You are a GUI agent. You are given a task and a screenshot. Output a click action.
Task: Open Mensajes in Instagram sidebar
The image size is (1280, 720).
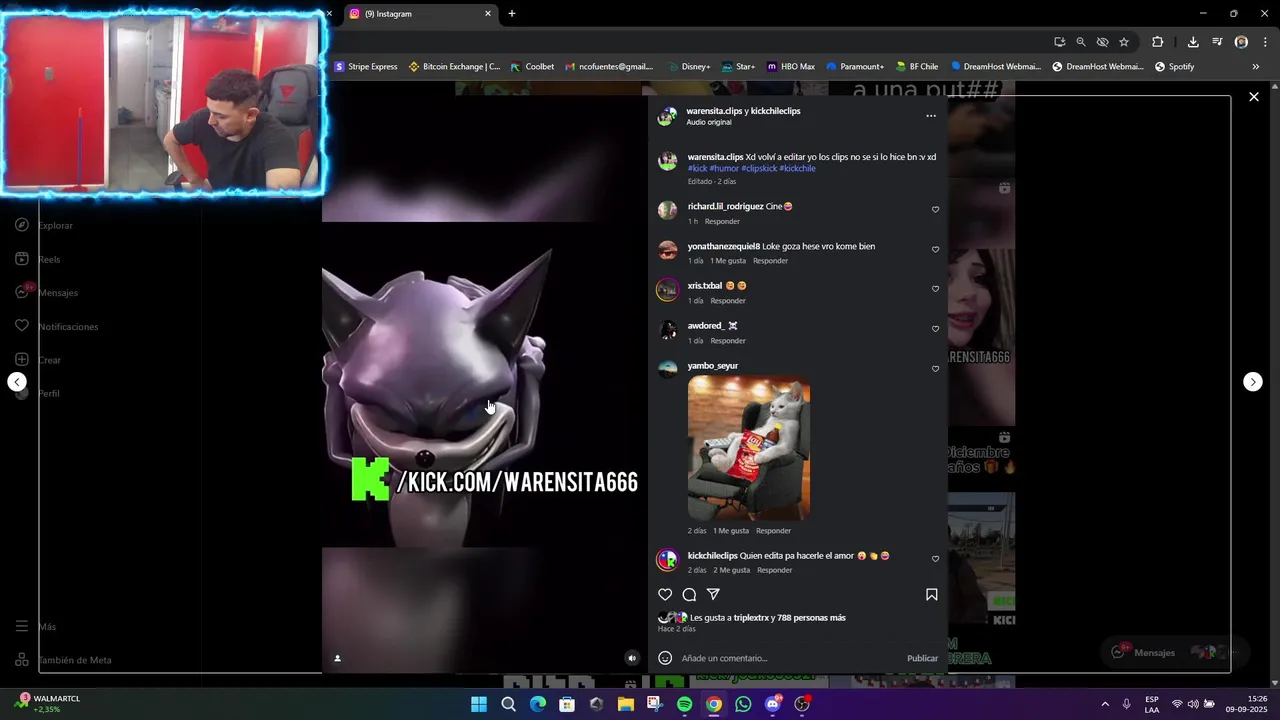click(x=46, y=293)
